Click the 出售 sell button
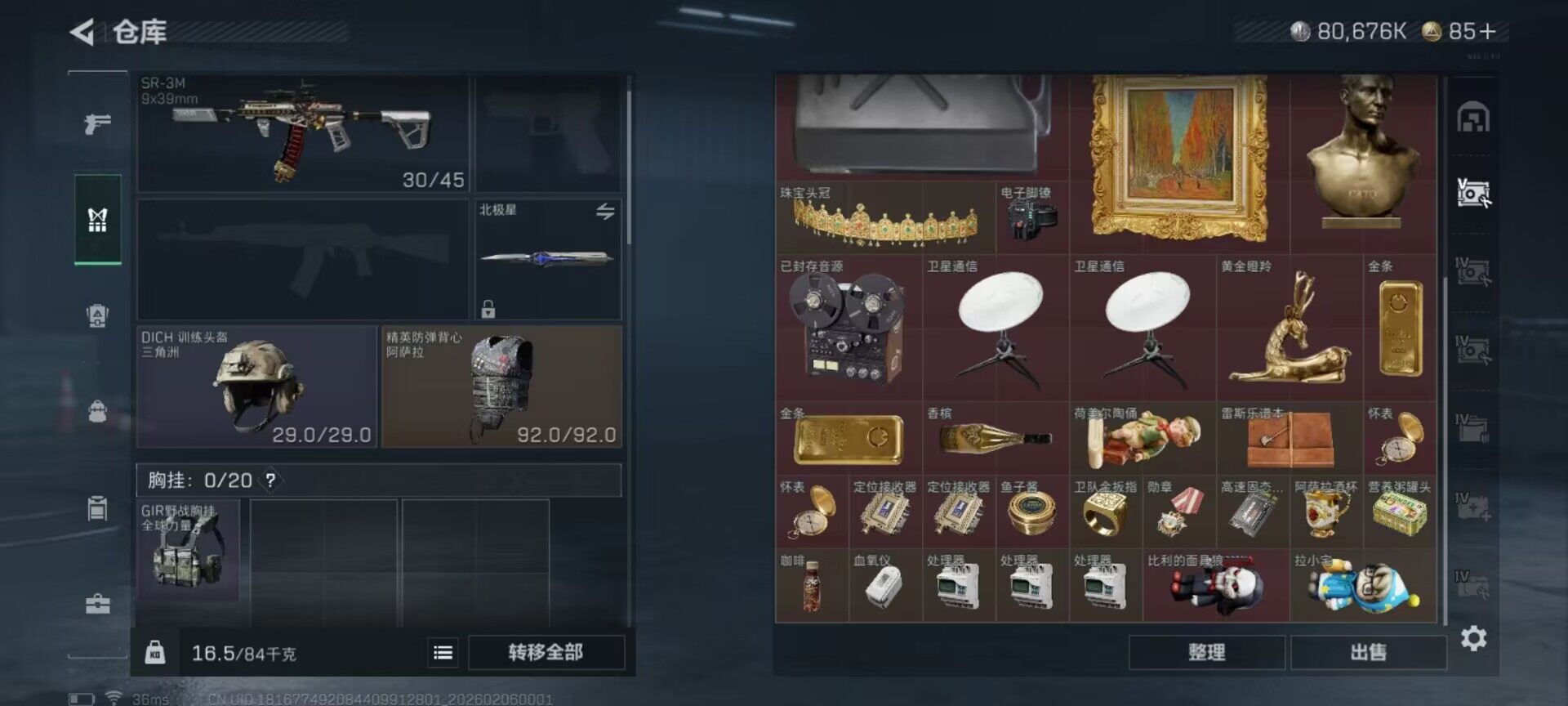Image resolution: width=1568 pixels, height=706 pixels. click(x=1368, y=652)
